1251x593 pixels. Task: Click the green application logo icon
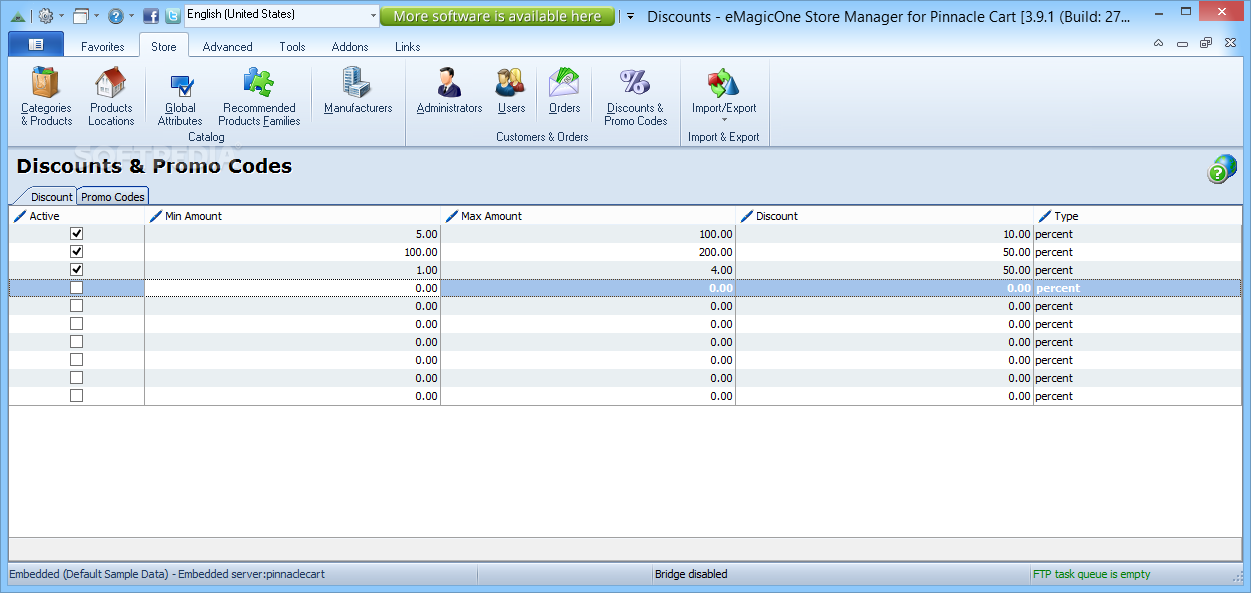point(17,16)
